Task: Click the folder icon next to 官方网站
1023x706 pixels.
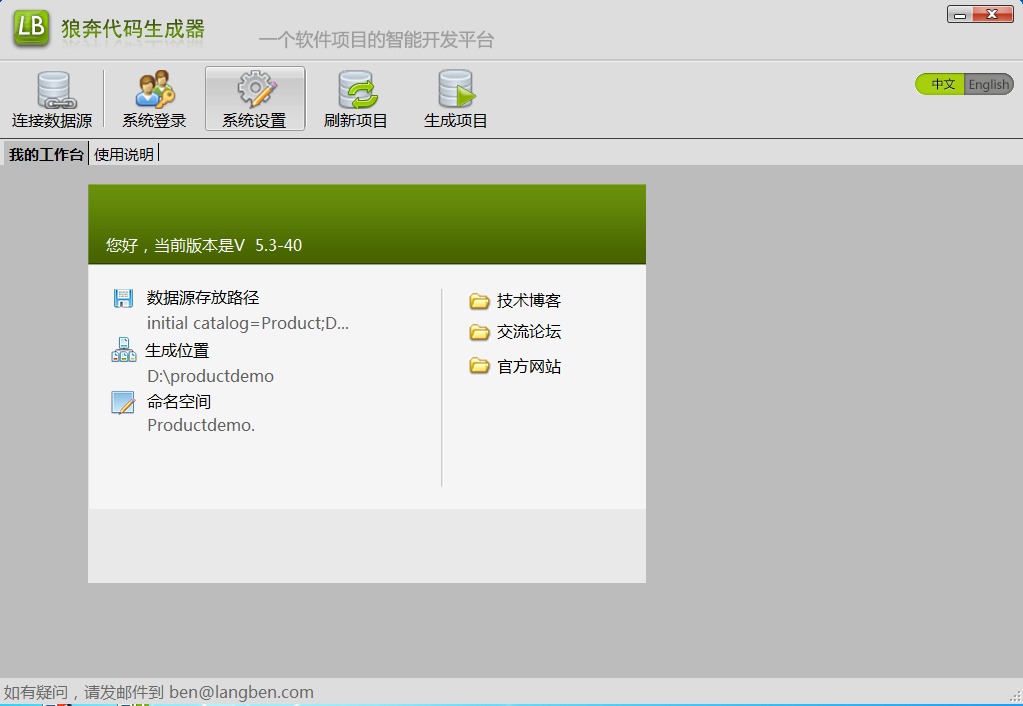Action: [x=479, y=365]
